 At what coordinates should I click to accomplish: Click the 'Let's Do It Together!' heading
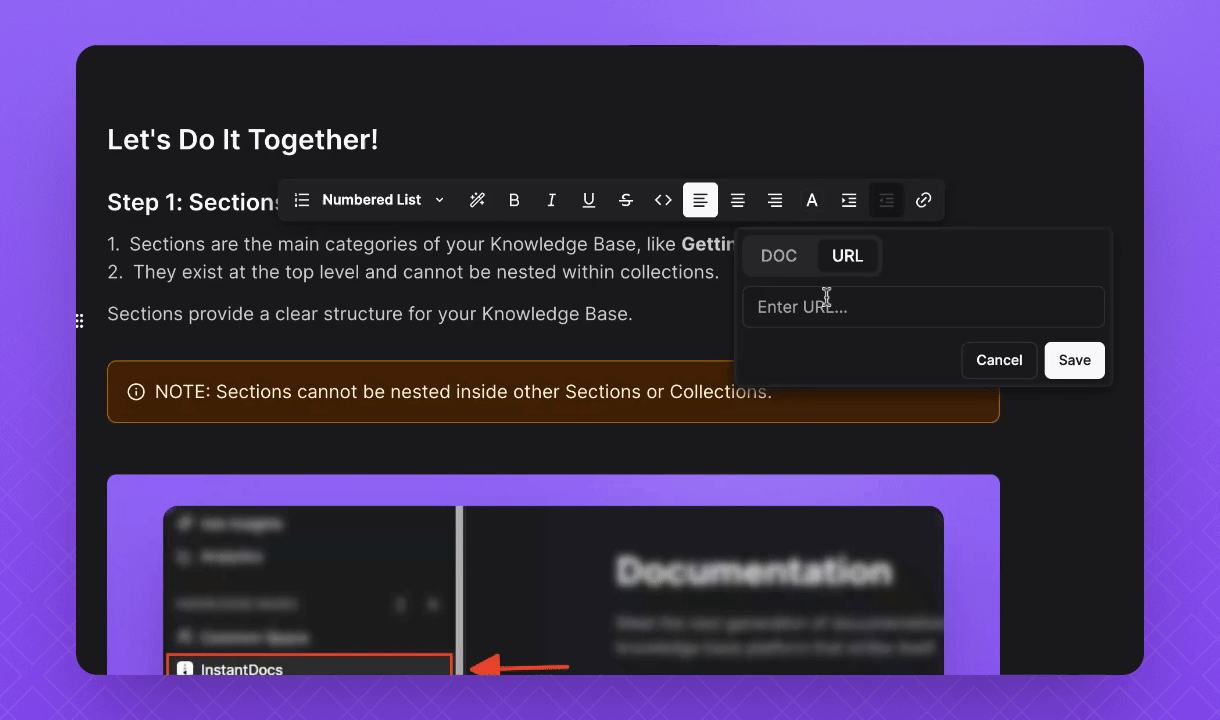point(243,140)
